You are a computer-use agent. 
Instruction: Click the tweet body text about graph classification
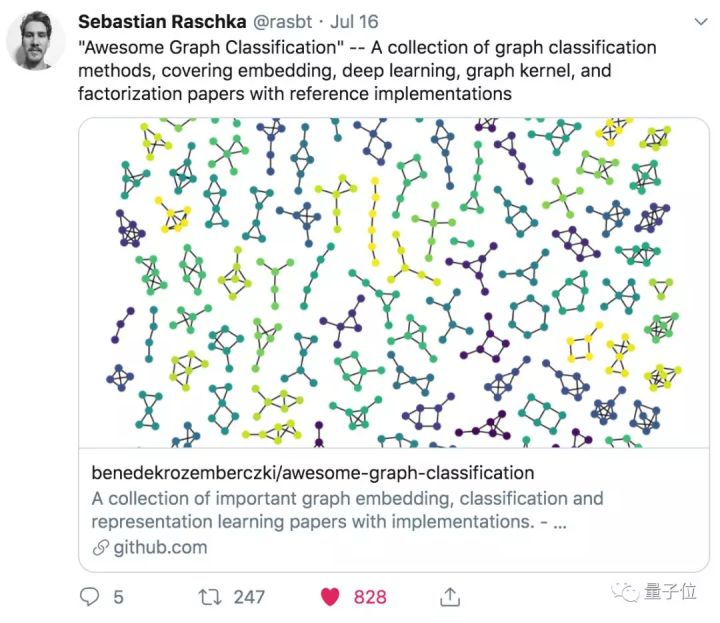tap(367, 71)
